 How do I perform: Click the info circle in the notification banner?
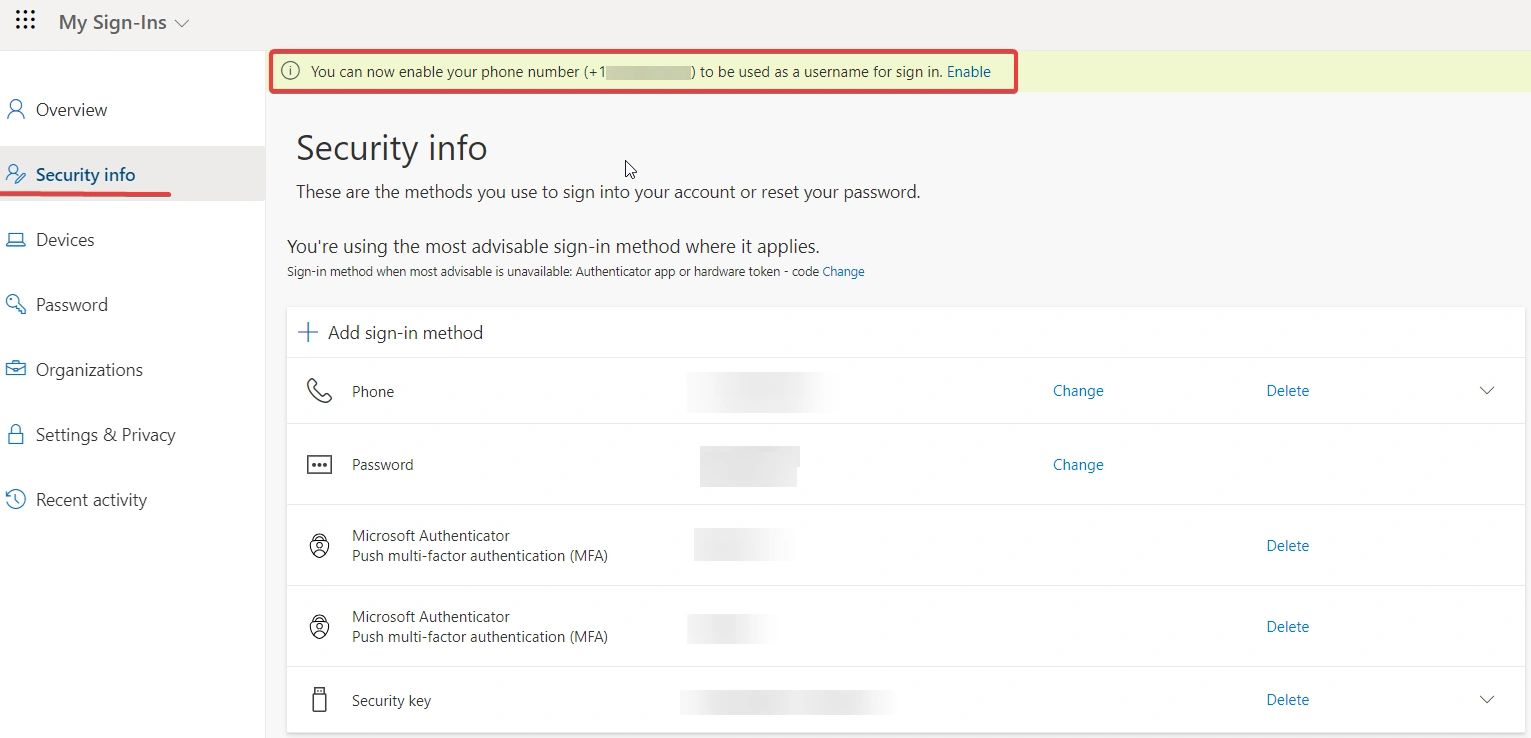point(290,71)
